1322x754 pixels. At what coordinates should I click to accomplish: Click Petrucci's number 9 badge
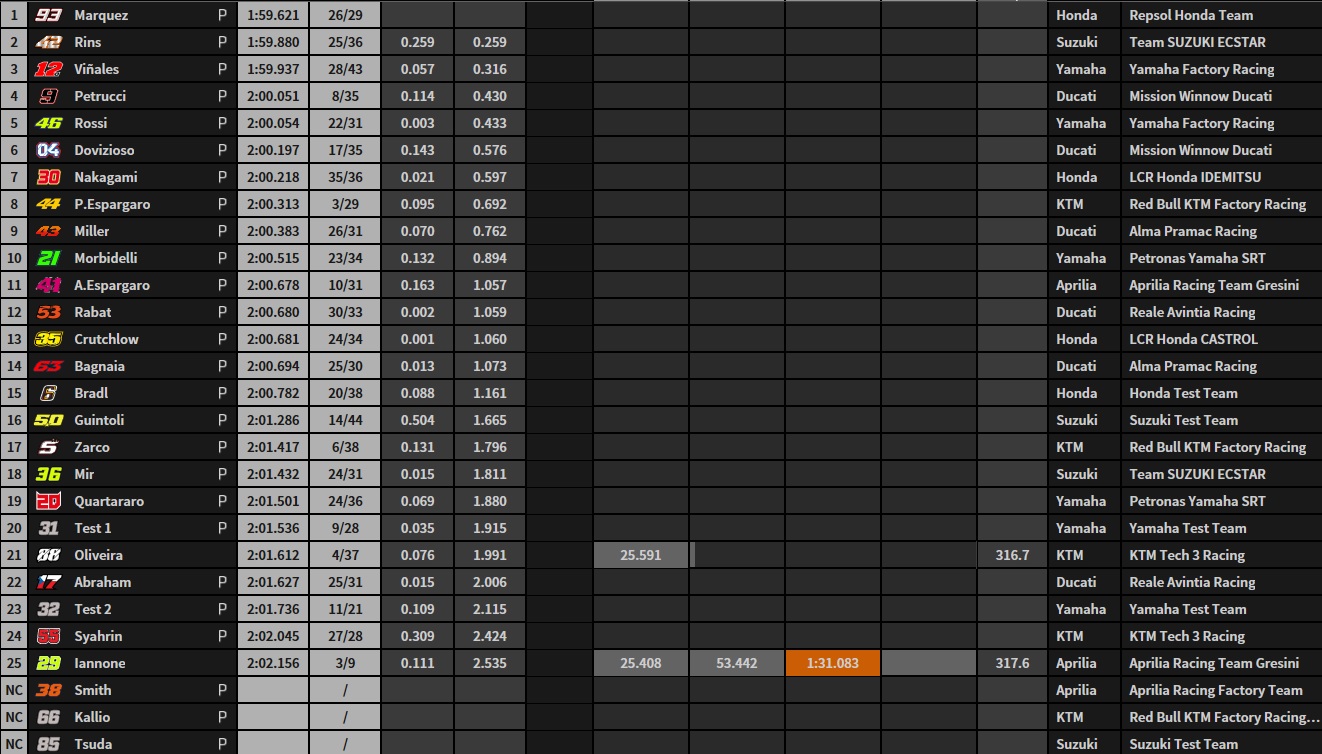tap(48, 96)
